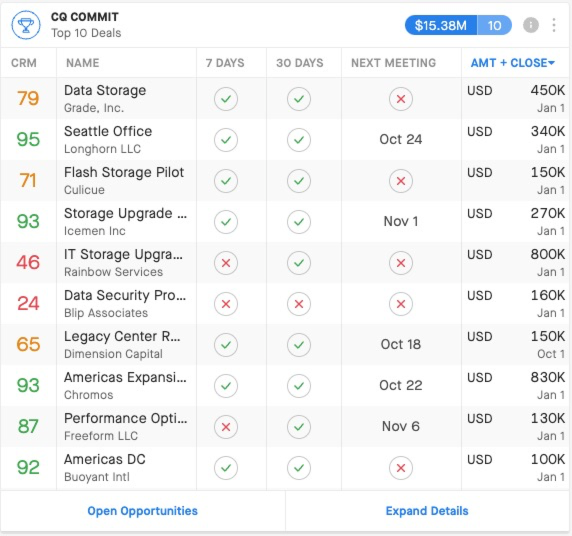Select the Chromos account name

(x=88, y=395)
